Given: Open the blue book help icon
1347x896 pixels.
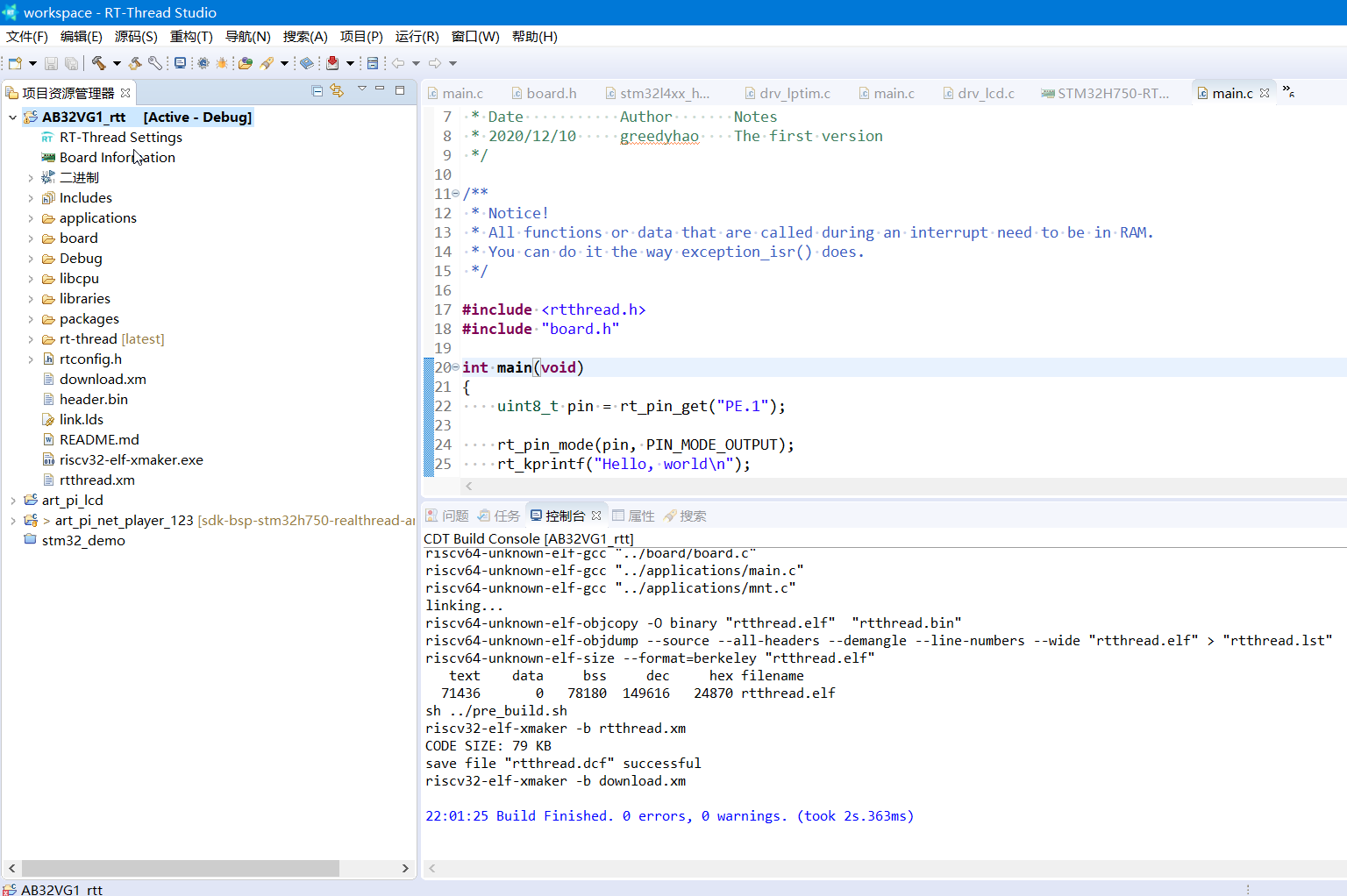Looking at the screenshot, I should point(307,63).
